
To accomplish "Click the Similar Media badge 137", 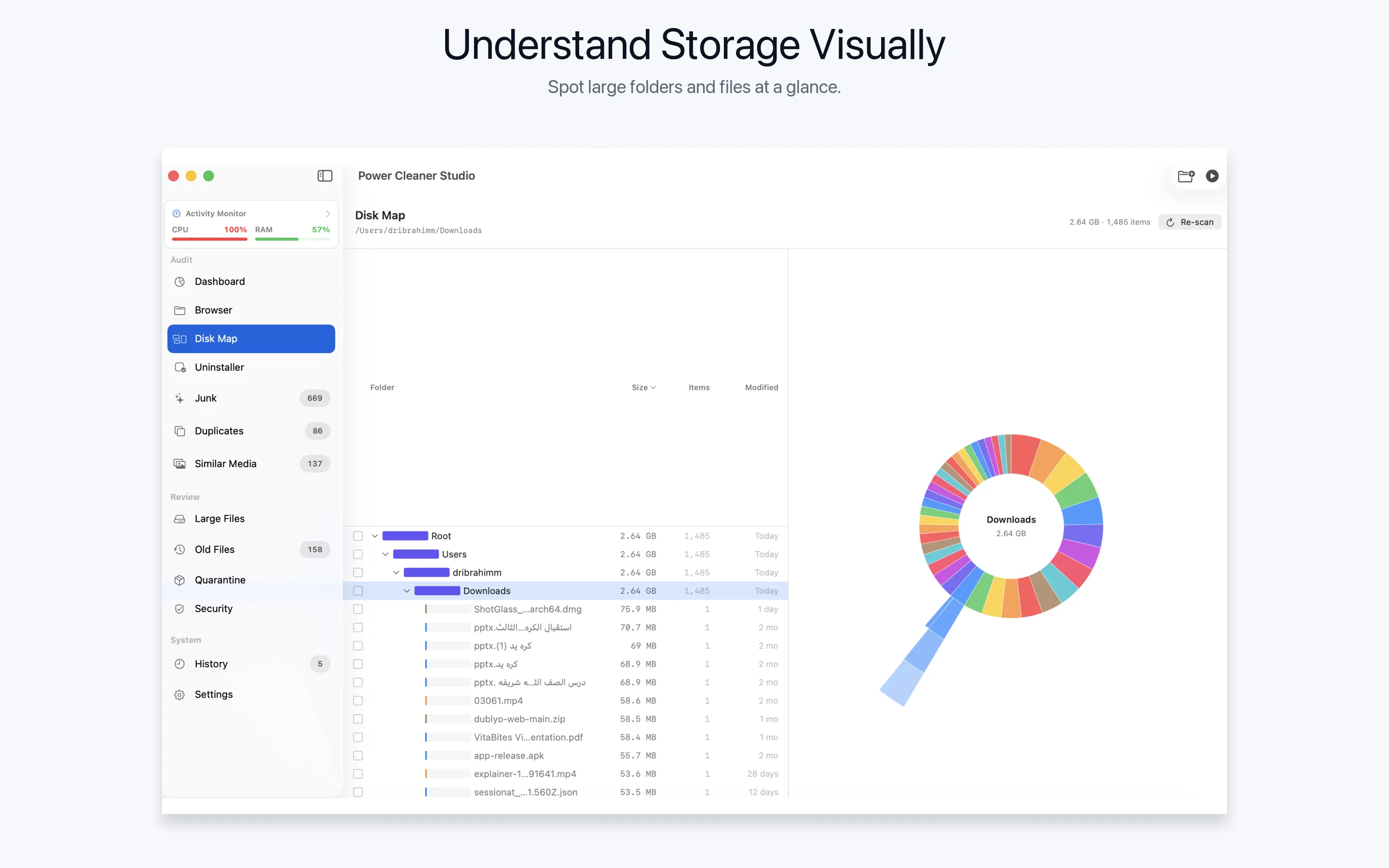I will (314, 463).
